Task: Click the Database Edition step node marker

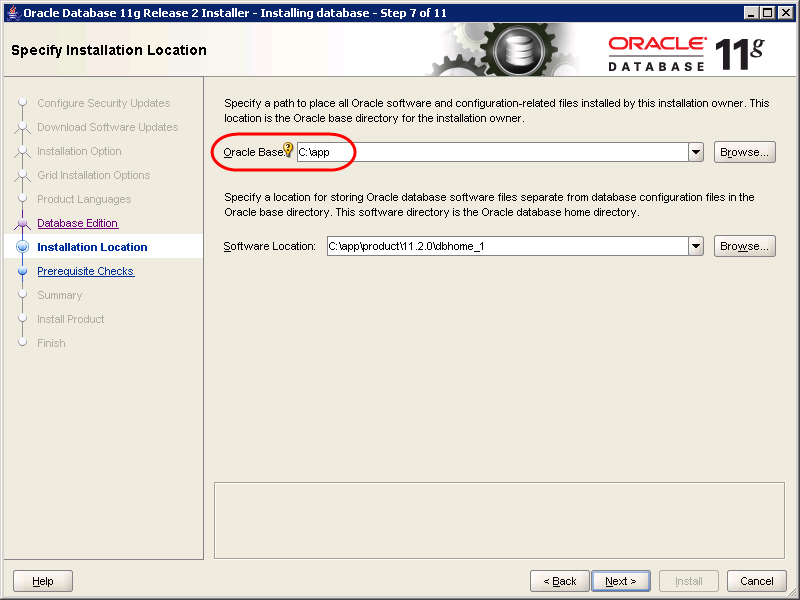Action: point(22,223)
